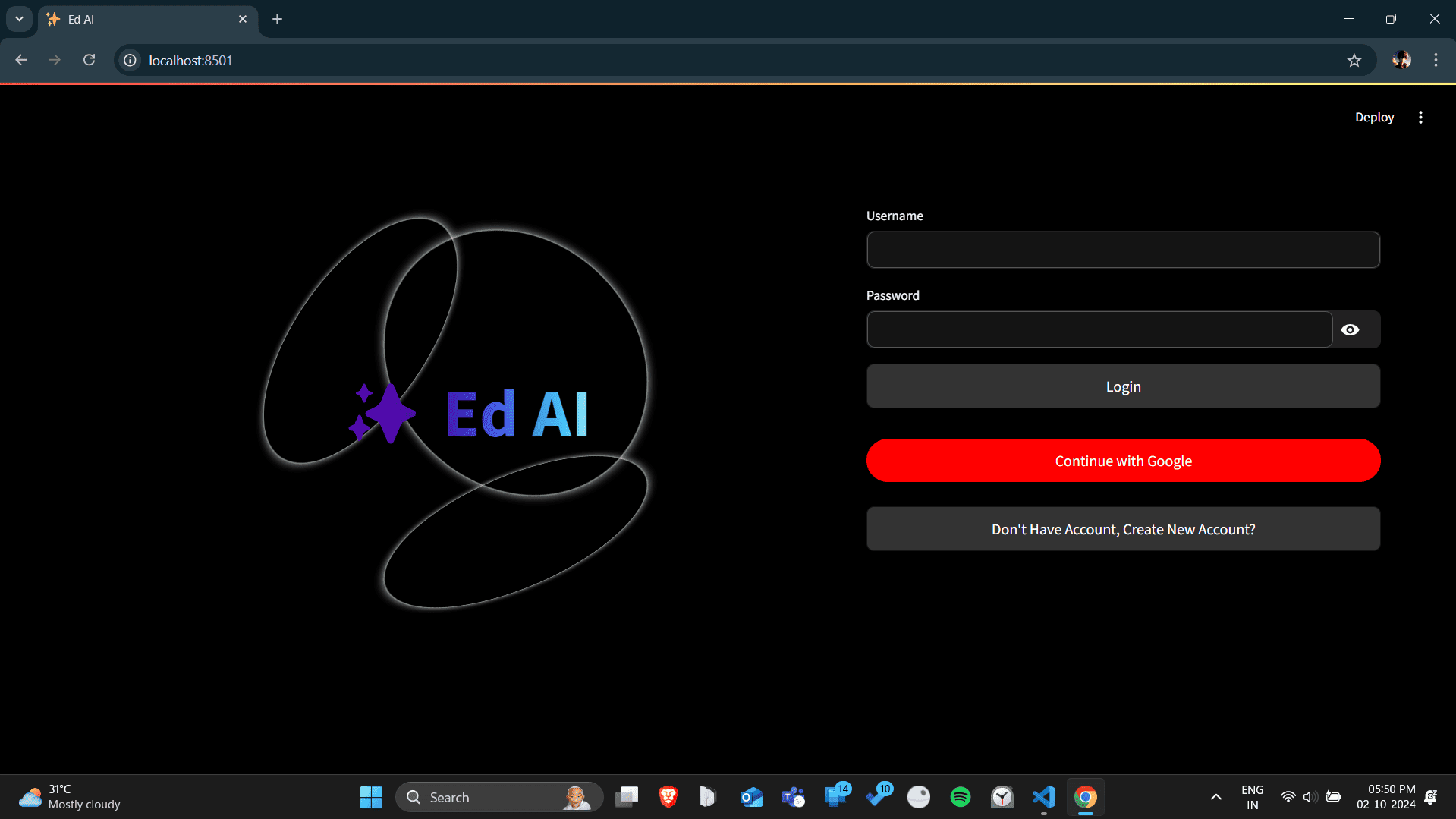
Task: Open Task View on taskbar
Action: tap(627, 797)
